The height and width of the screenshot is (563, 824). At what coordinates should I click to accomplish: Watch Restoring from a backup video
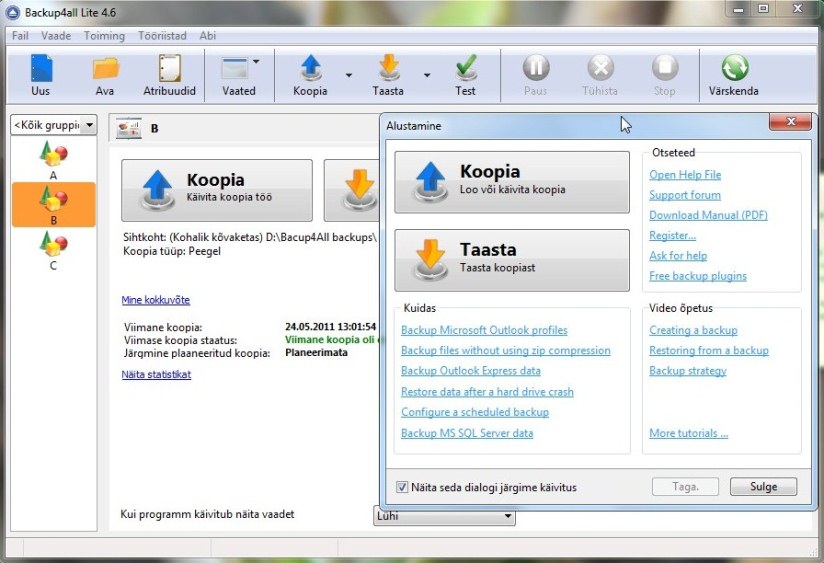(x=709, y=351)
